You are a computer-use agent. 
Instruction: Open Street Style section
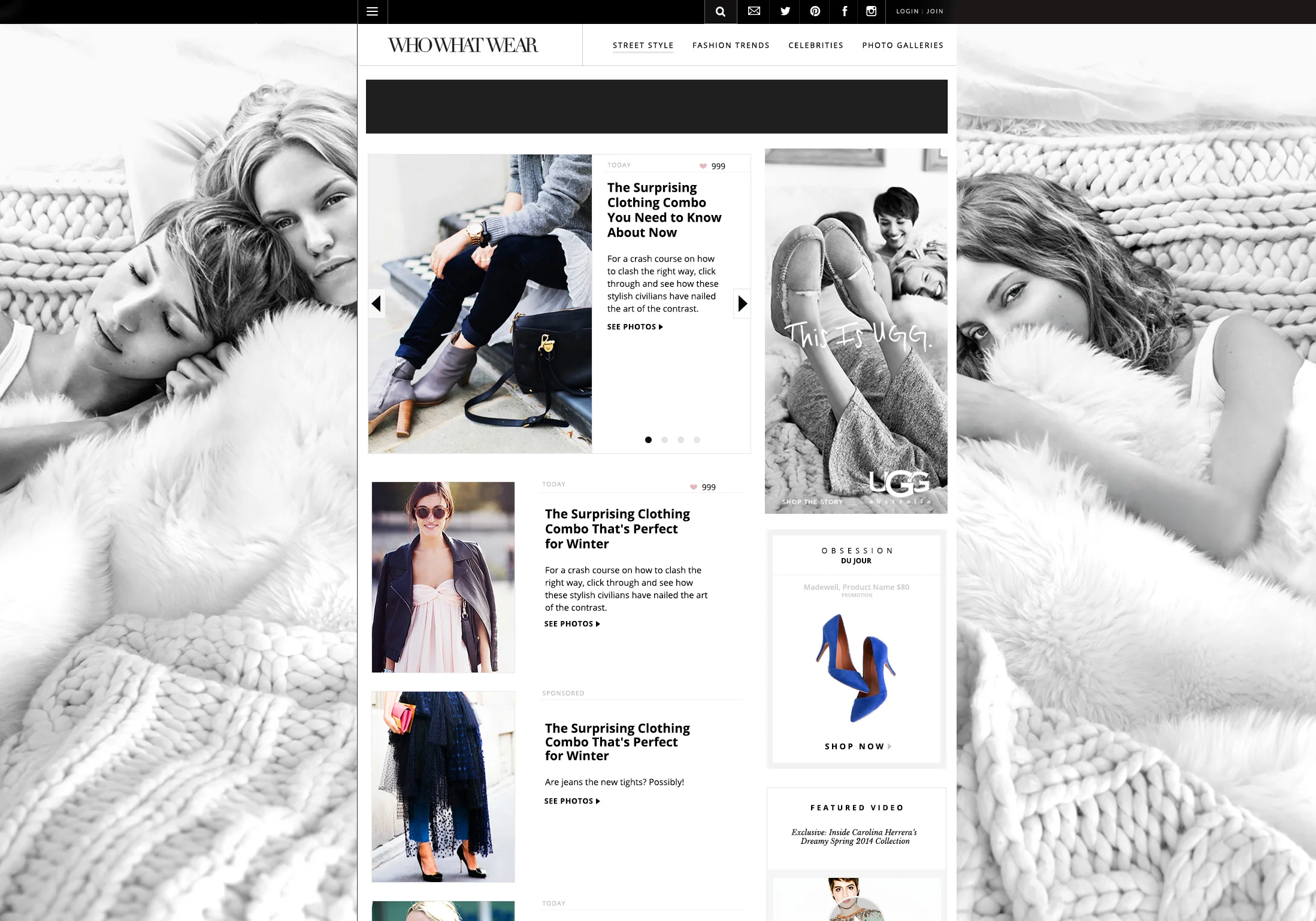click(x=643, y=46)
